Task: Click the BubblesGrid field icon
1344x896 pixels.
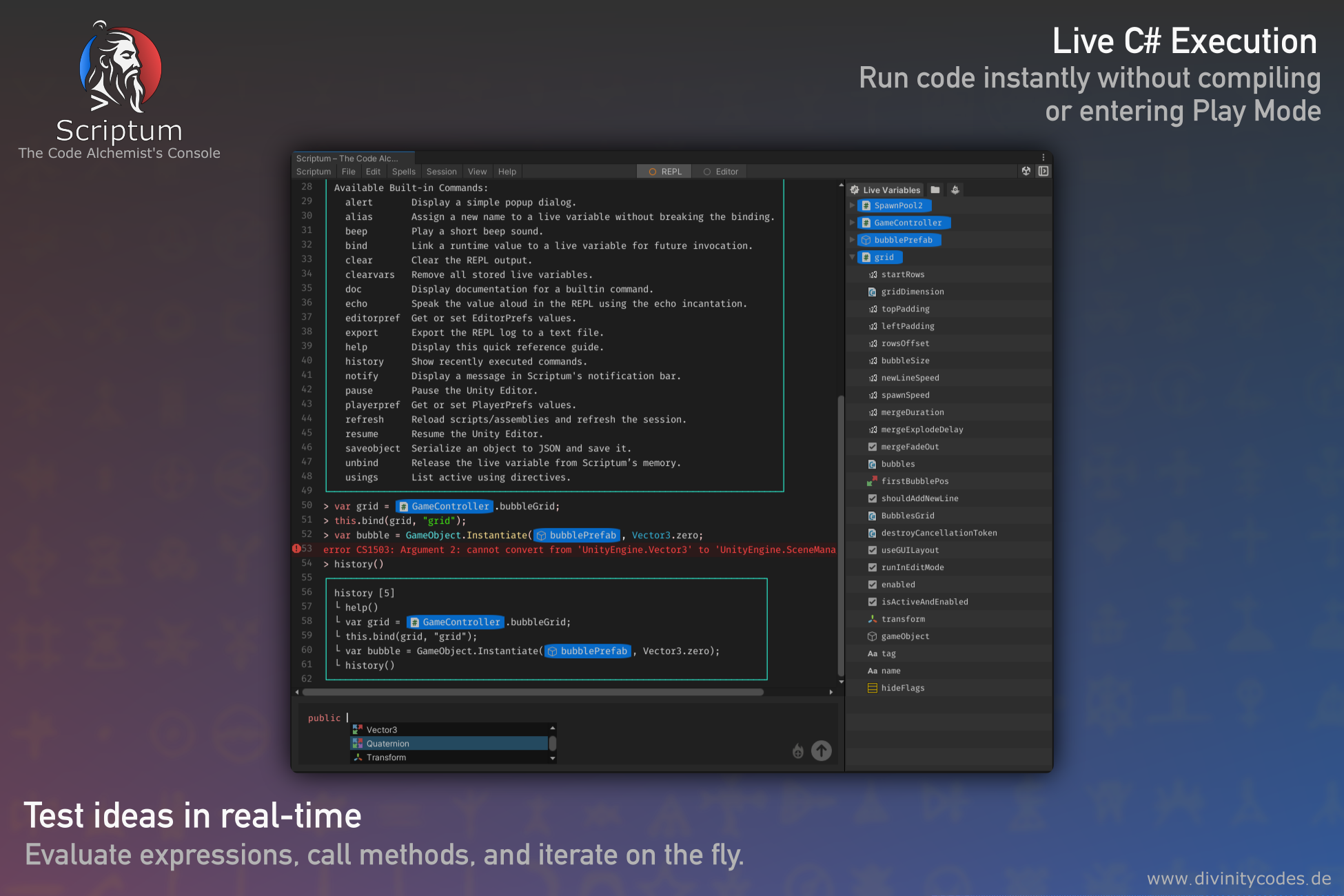Action: point(873,516)
